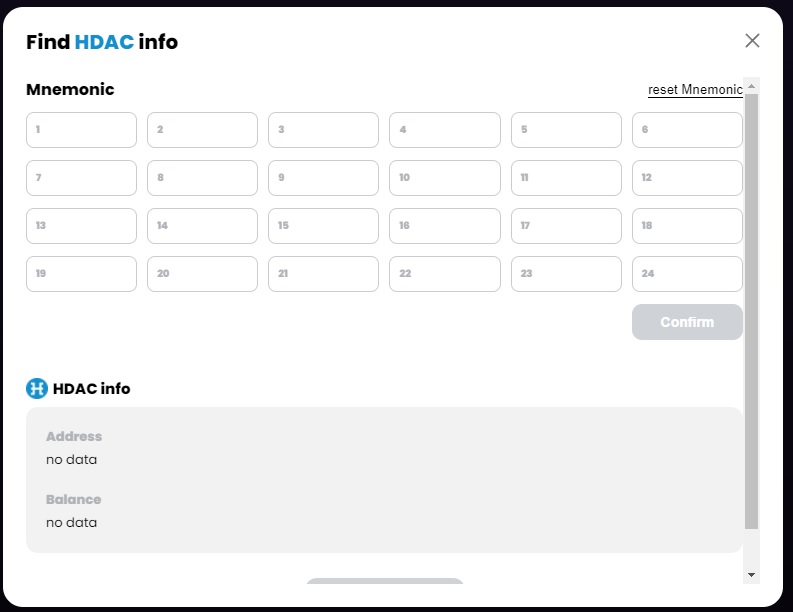Click into mnemonic word 18 field
793x612 pixels.
[x=687, y=226]
